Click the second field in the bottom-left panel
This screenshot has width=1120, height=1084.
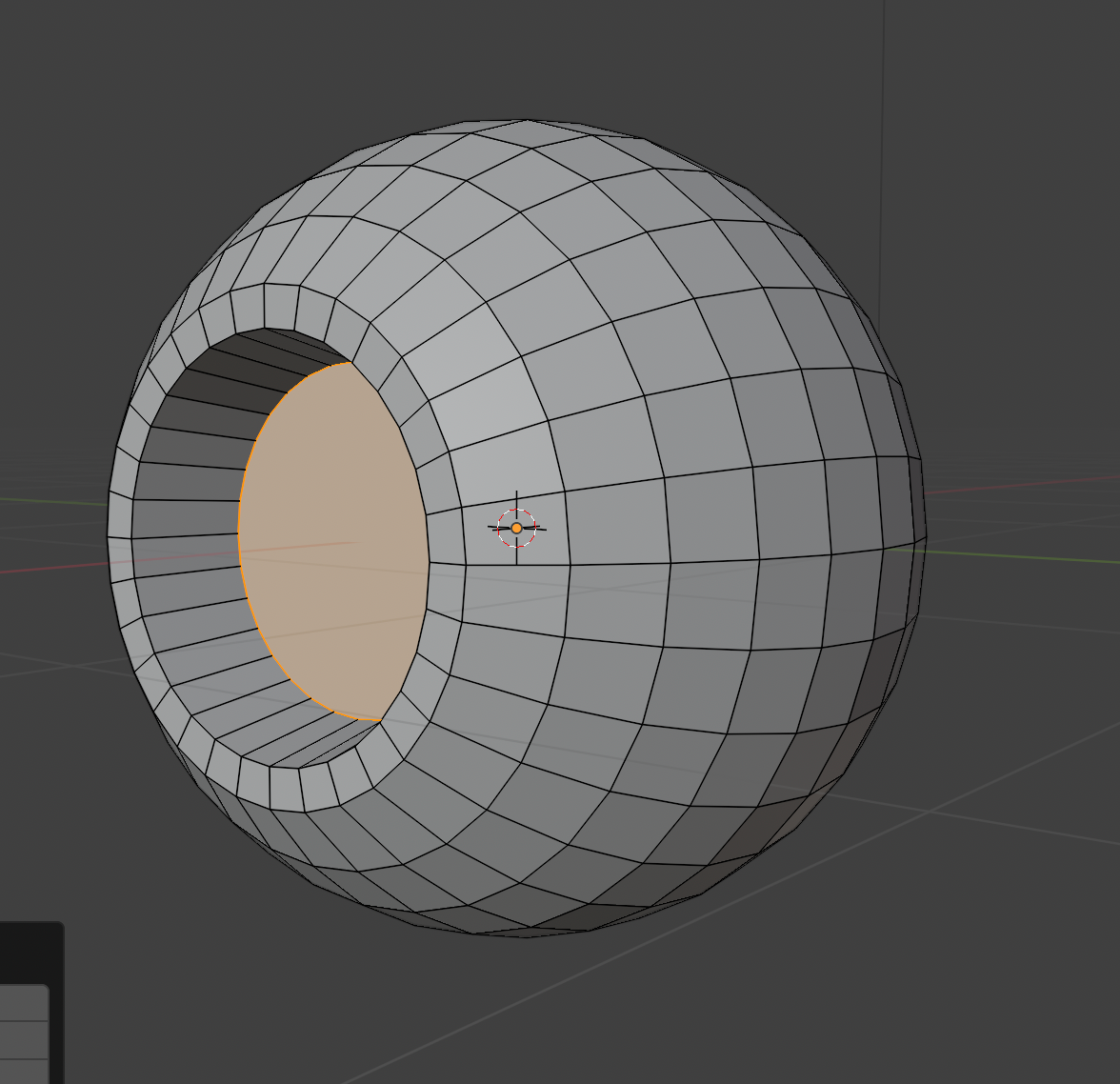pyautogui.click(x=23, y=1040)
